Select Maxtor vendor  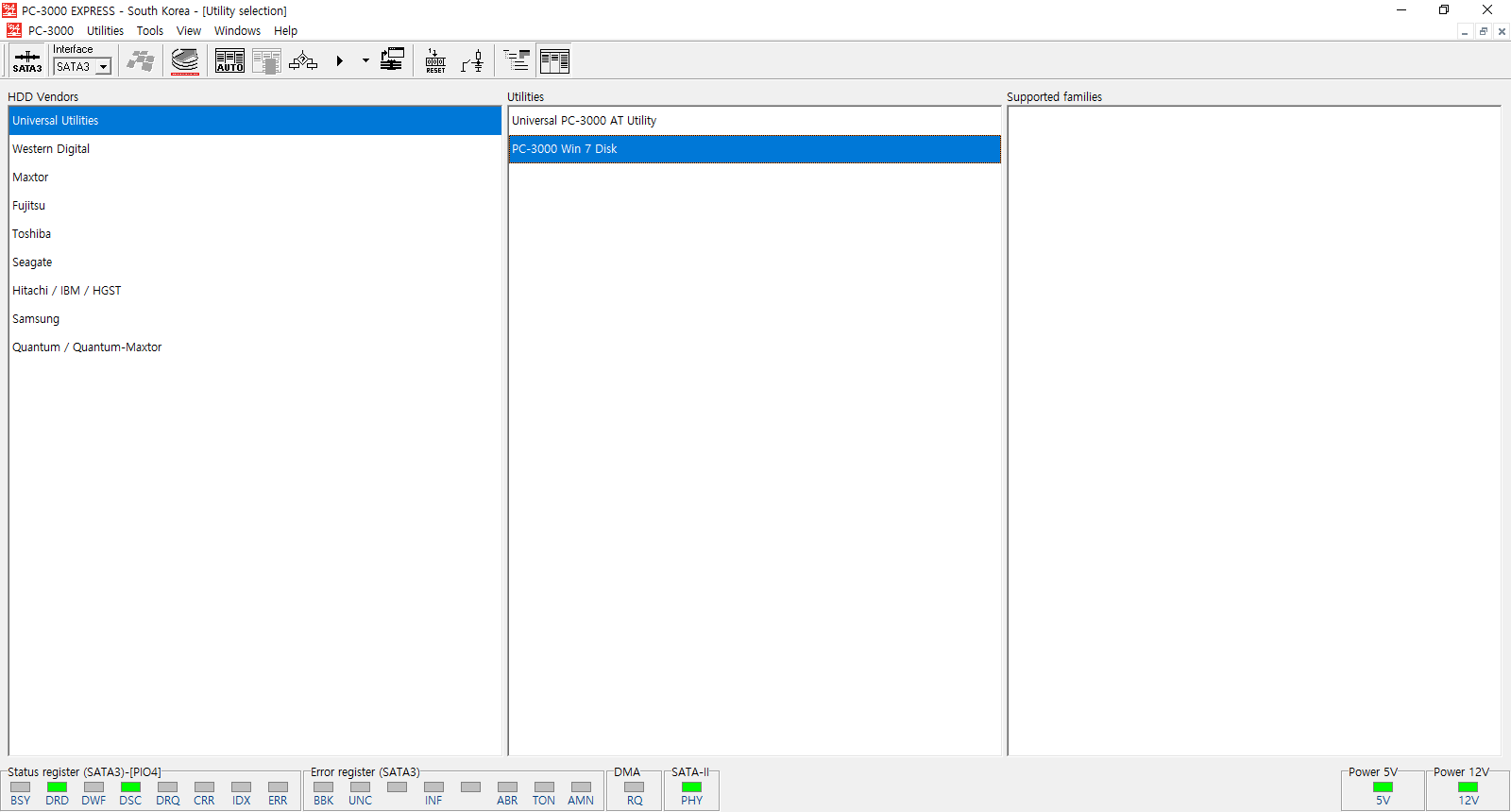[x=255, y=178]
